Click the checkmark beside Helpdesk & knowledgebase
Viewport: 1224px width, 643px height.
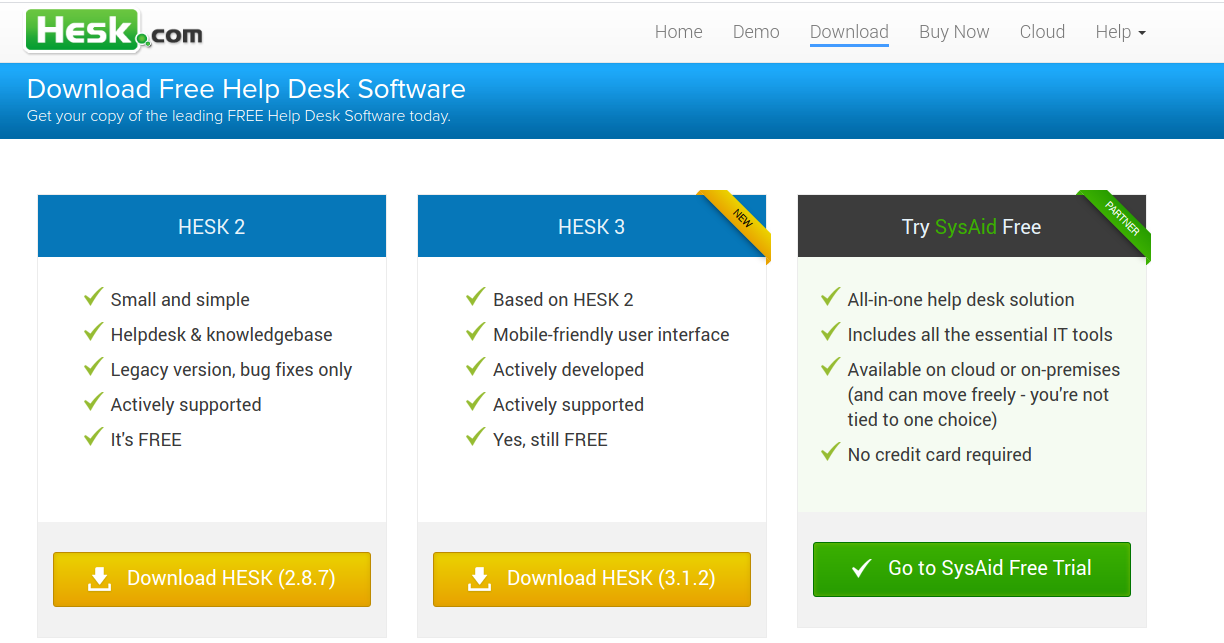94,332
